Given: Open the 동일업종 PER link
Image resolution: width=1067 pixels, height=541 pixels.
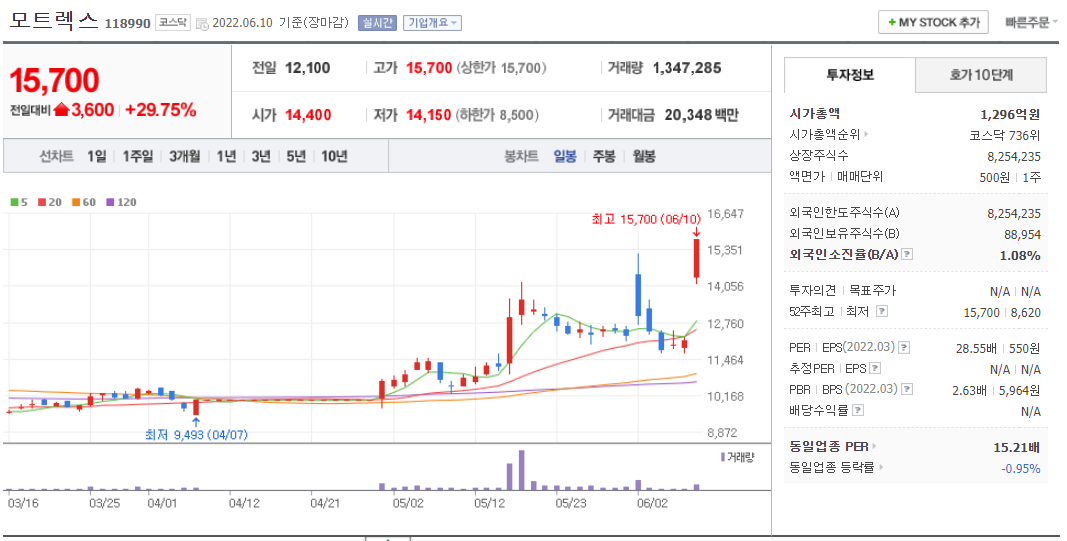Looking at the screenshot, I should click(833, 447).
